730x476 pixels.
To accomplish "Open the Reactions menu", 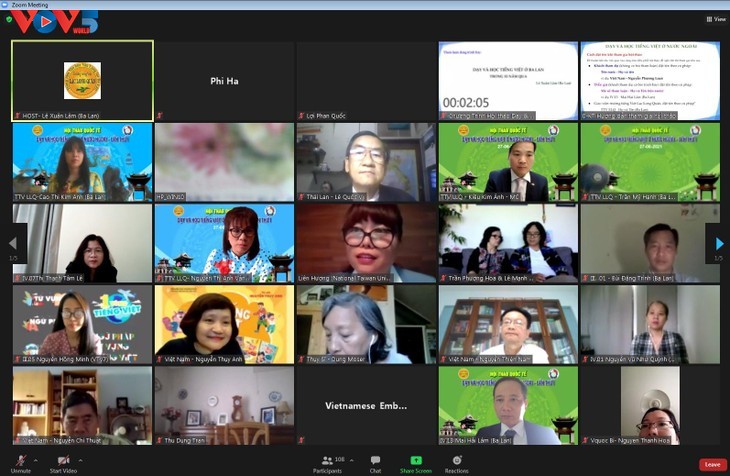I will pos(457,461).
